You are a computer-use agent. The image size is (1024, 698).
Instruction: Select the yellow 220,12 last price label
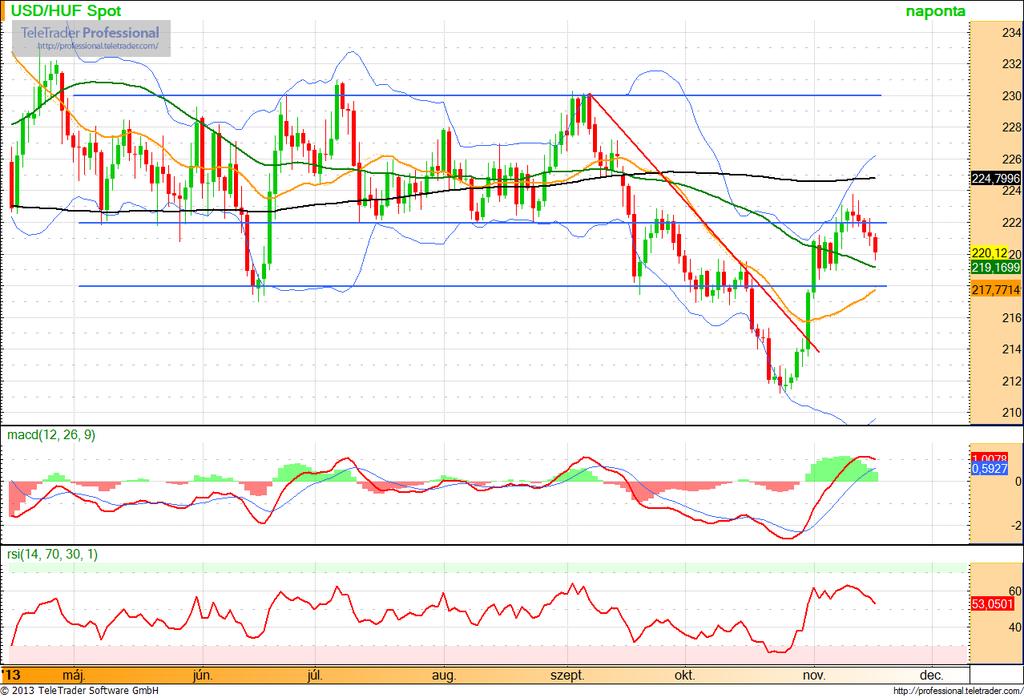click(989, 253)
